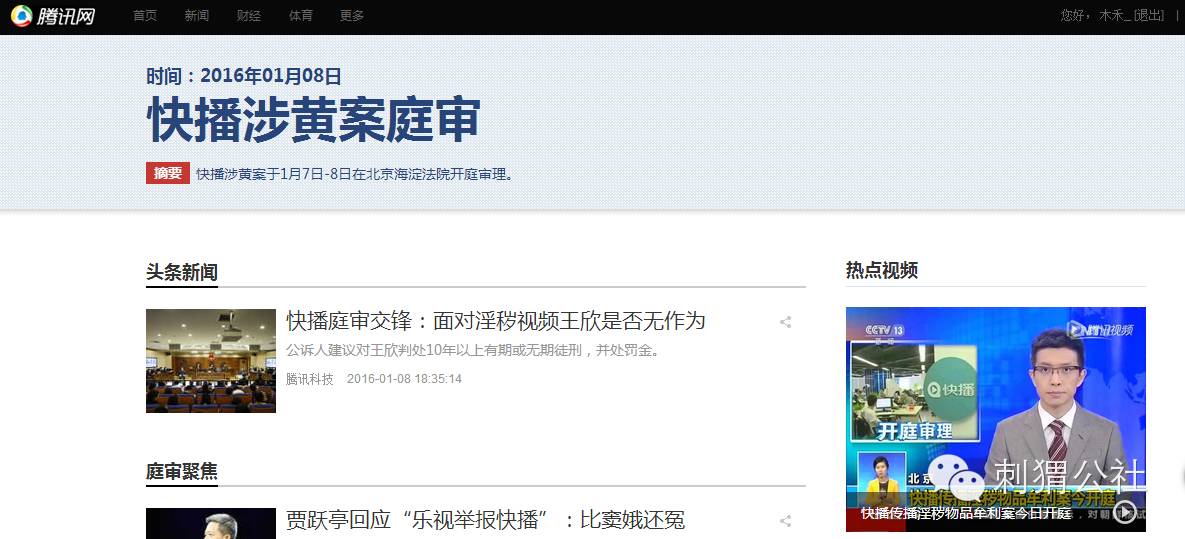Log out via the [退出] link

1149,15
